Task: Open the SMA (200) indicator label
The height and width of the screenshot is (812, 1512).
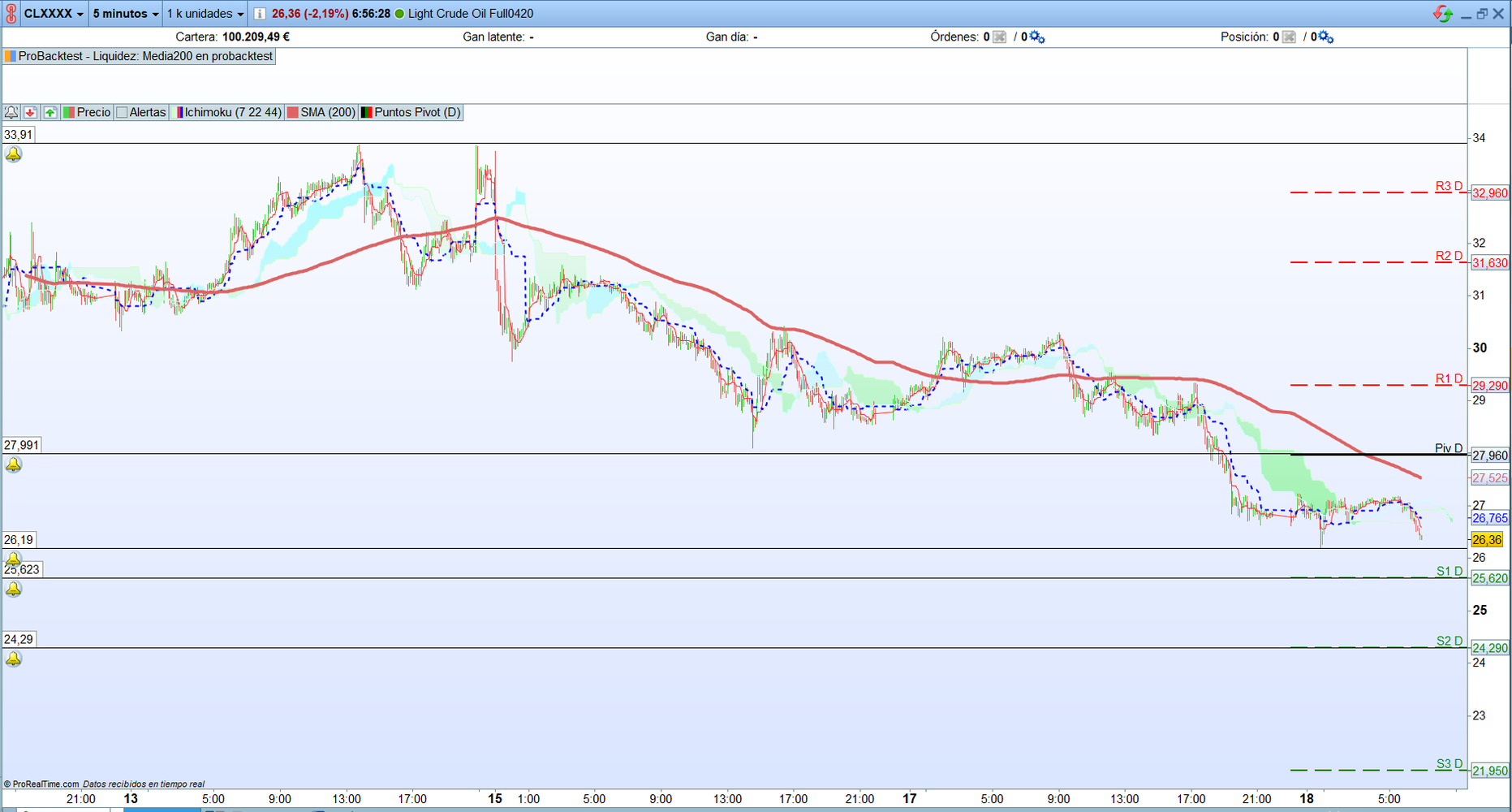Action: point(321,112)
